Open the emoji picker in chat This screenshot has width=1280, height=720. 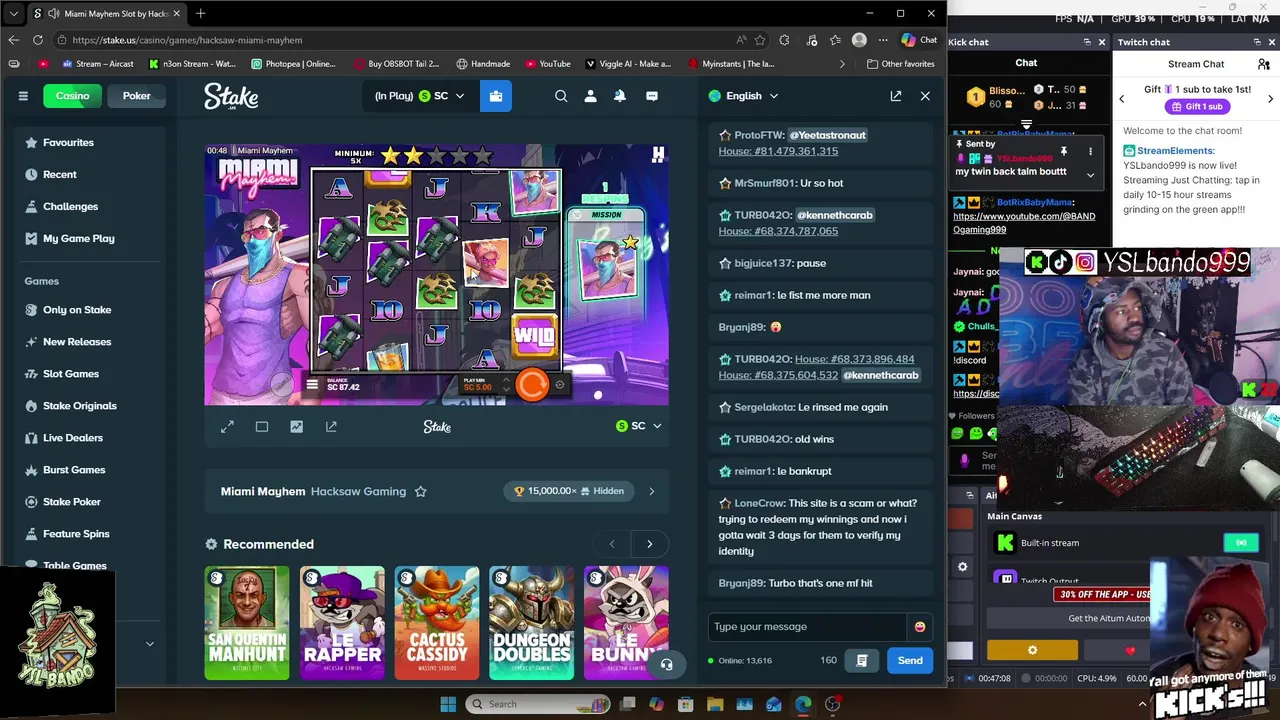(920, 627)
